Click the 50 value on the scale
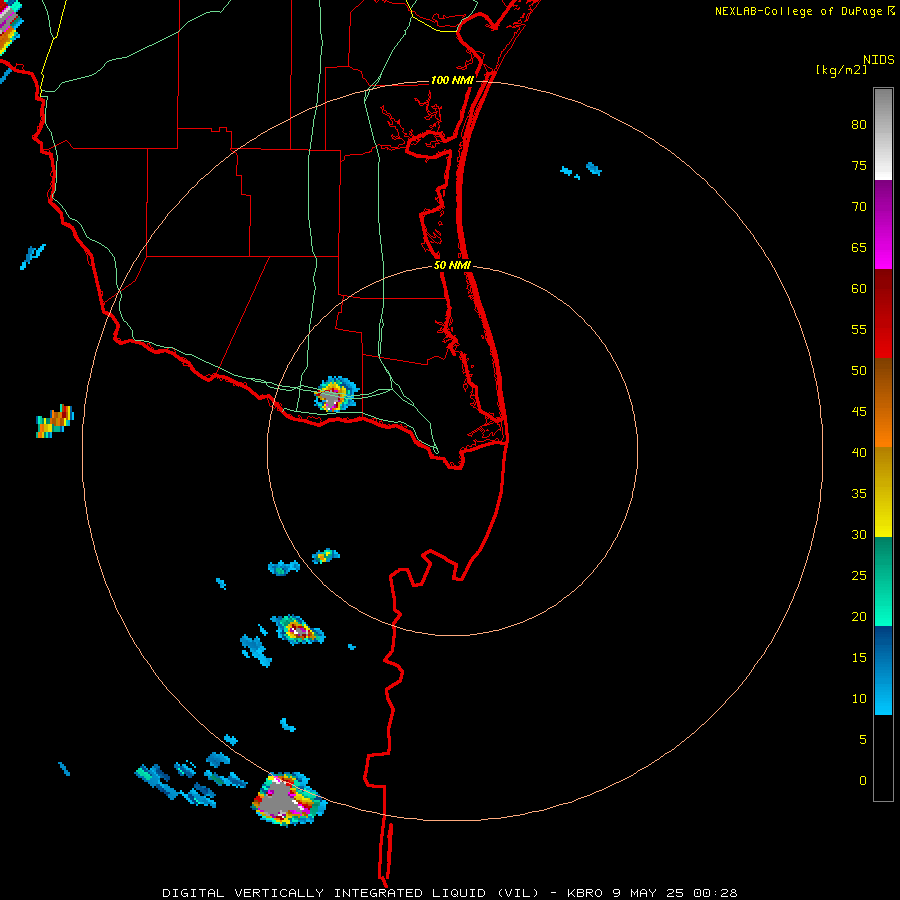 click(x=859, y=370)
